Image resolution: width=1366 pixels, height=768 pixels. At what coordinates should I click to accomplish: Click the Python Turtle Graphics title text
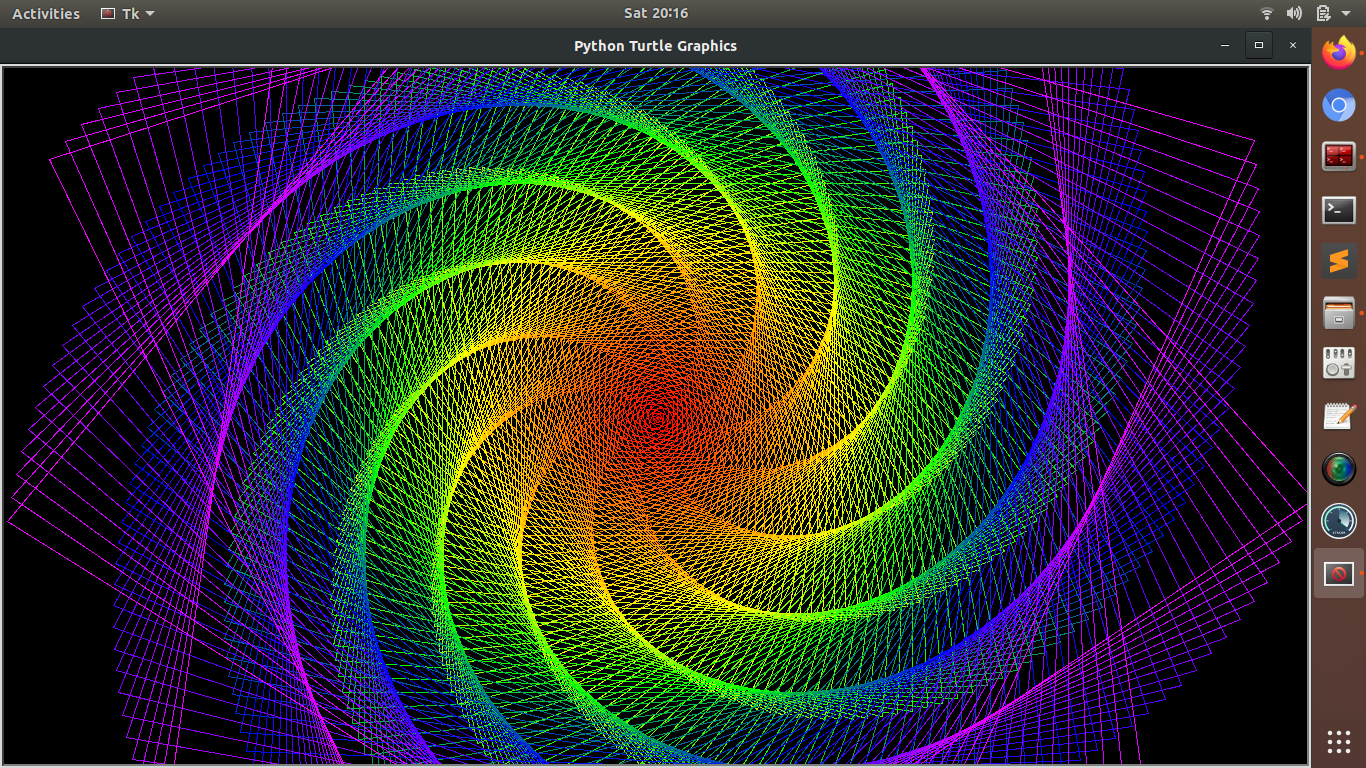click(x=655, y=45)
